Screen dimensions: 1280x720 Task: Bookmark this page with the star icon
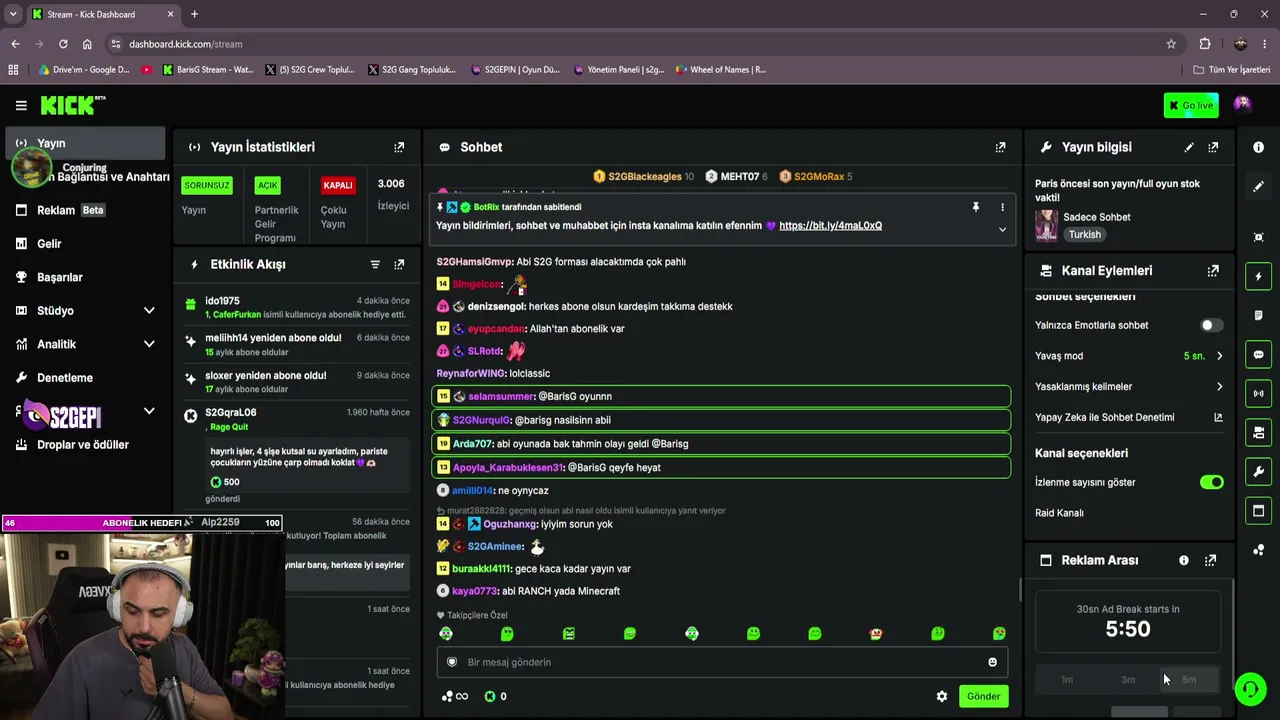[1171, 44]
